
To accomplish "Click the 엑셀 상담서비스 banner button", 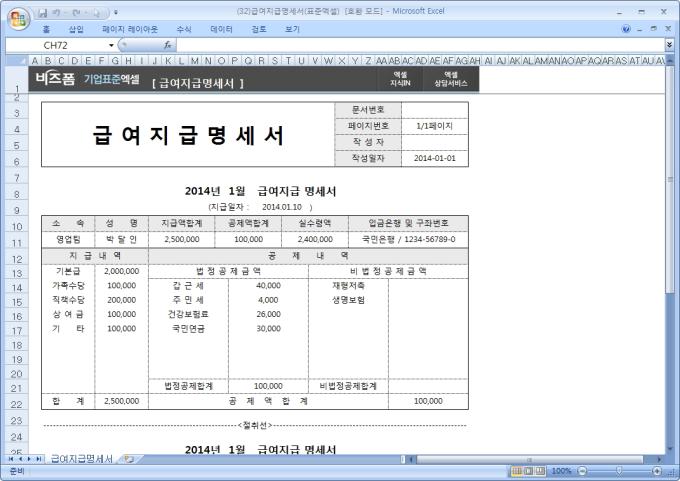I will pos(451,79).
